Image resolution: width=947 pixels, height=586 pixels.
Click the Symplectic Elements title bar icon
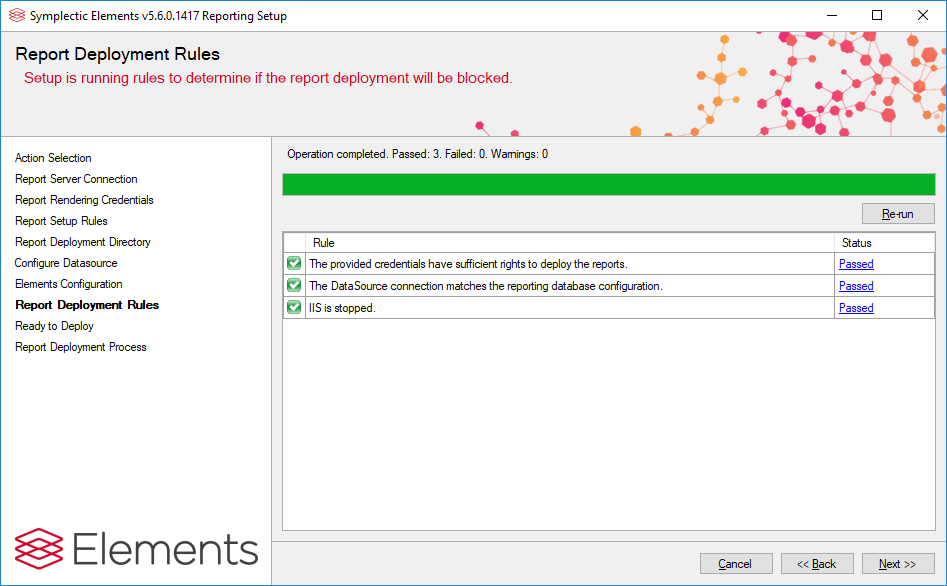pos(17,15)
